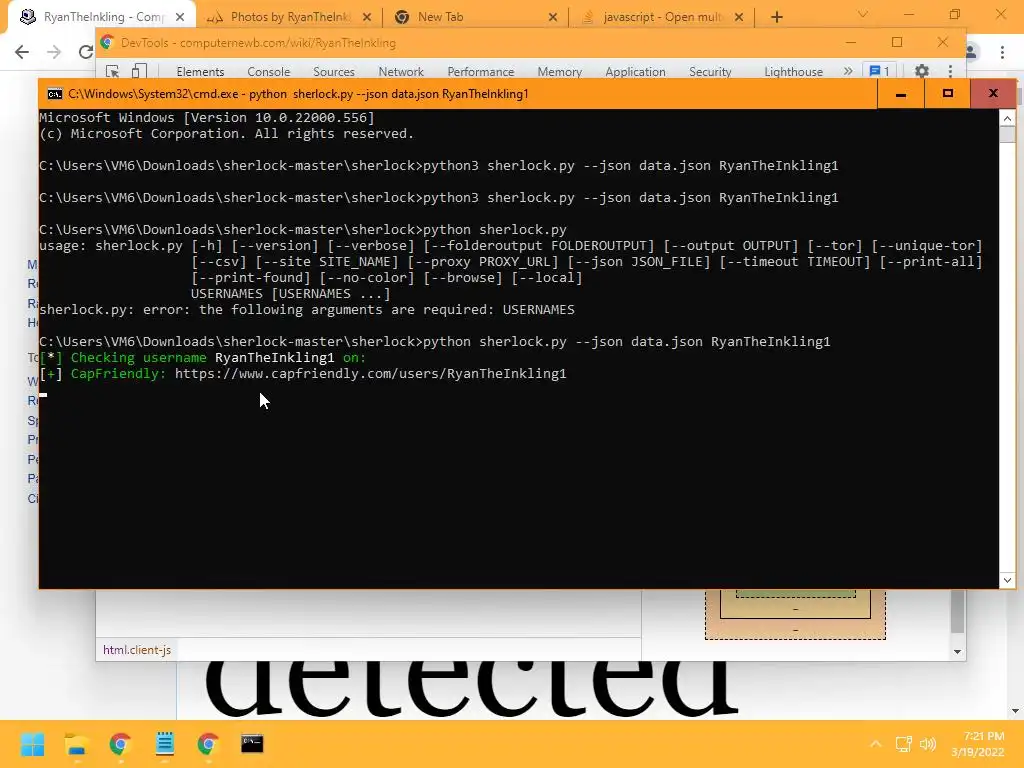
Task: Switch to DevTools Console tab
Action: pyautogui.click(x=268, y=72)
